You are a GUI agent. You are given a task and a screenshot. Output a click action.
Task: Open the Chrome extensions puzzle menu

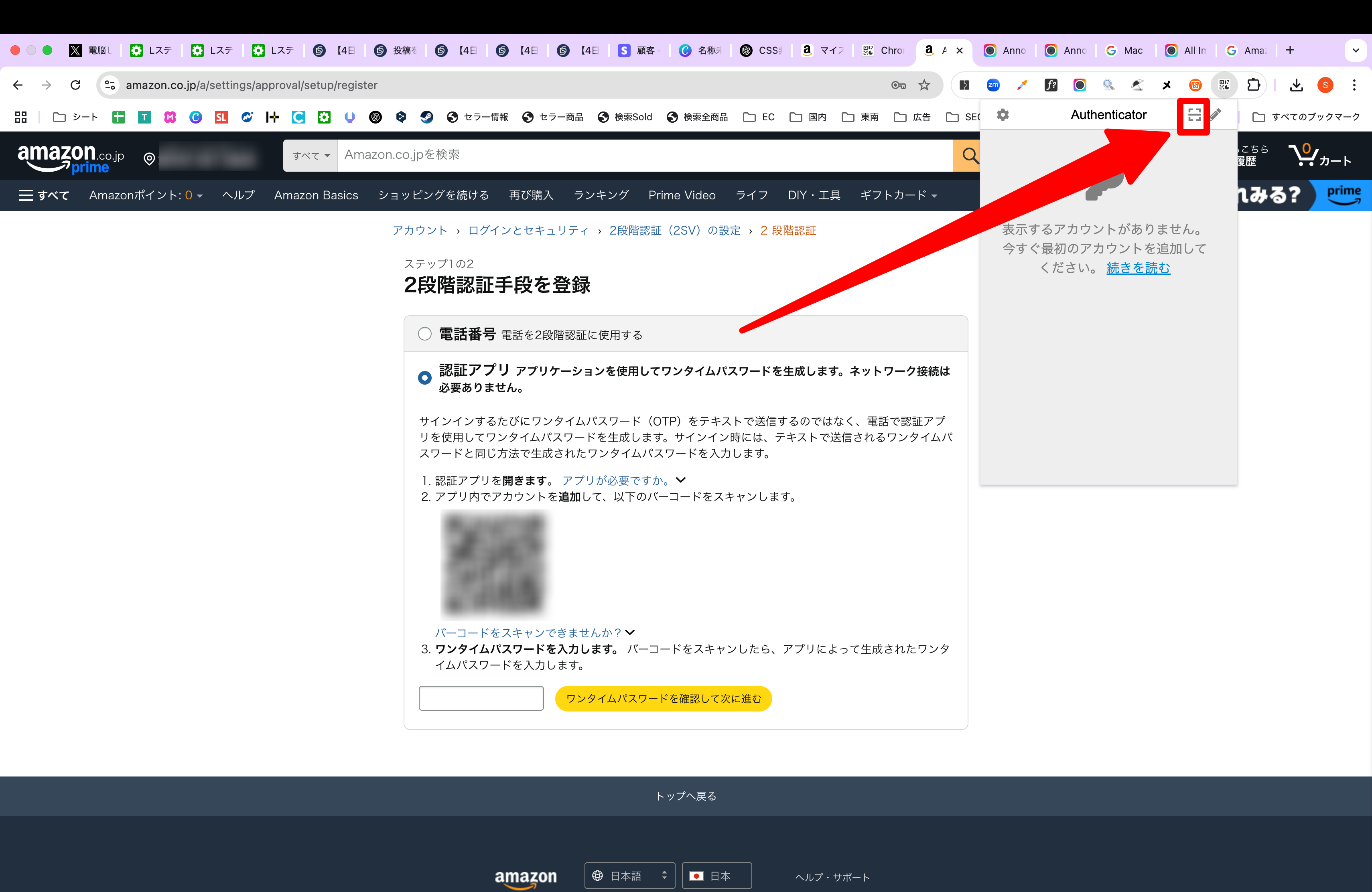click(x=1253, y=85)
